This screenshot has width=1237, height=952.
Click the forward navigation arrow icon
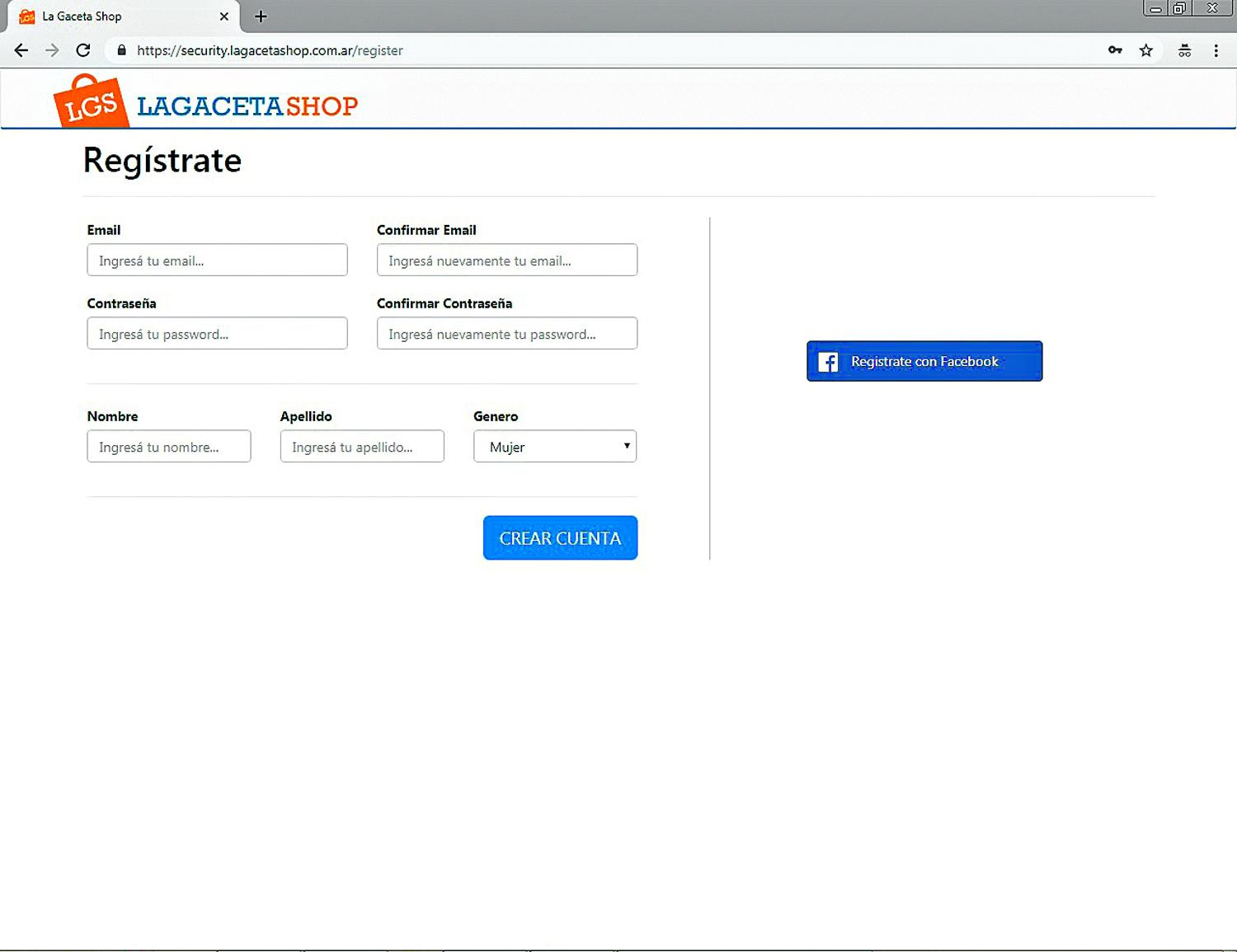pos(52,50)
